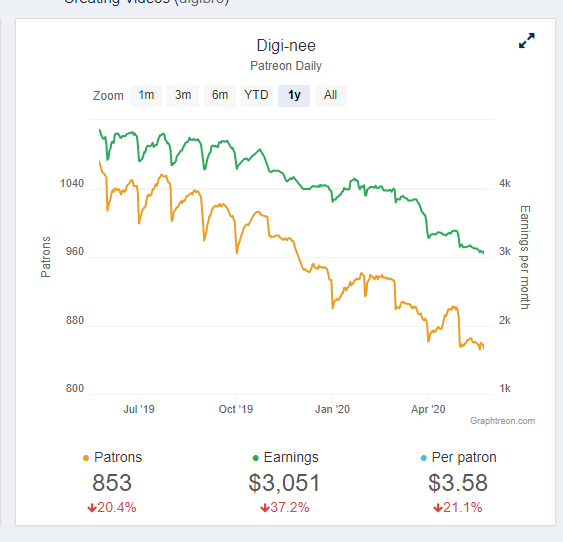
Task: Click the Patreon Daily subtitle
Action: 286,66
